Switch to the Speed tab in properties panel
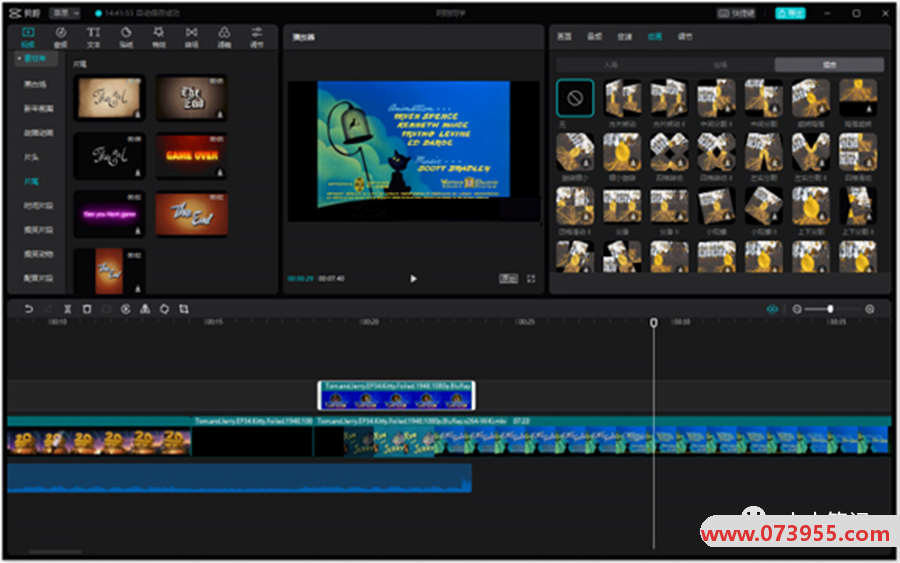The height and width of the screenshot is (563, 900). [624, 36]
